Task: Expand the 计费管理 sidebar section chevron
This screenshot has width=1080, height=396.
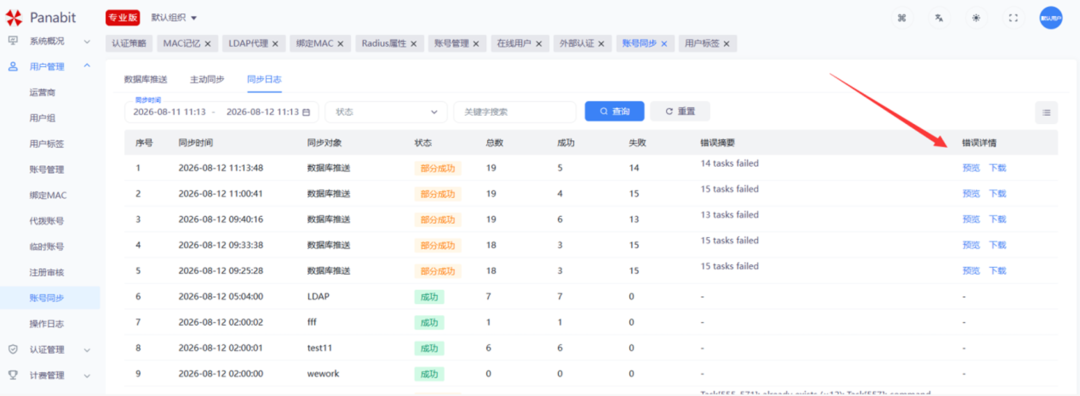Action: coord(87,375)
